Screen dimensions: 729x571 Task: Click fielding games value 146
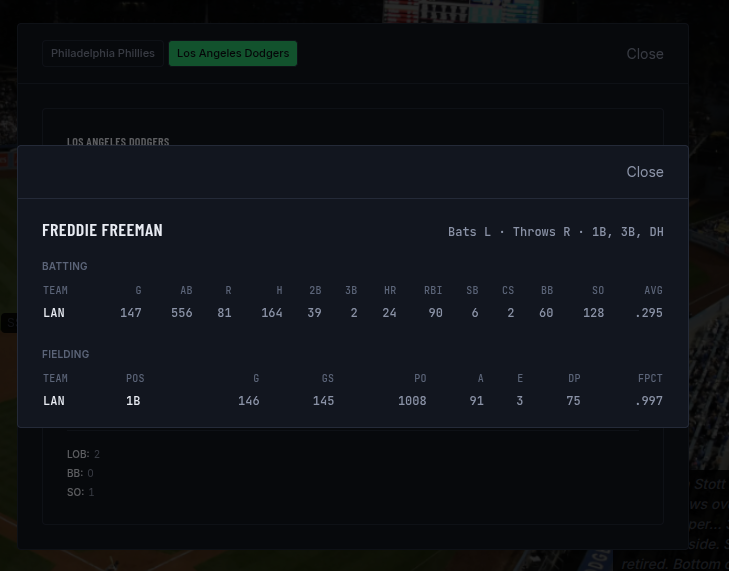(x=249, y=401)
